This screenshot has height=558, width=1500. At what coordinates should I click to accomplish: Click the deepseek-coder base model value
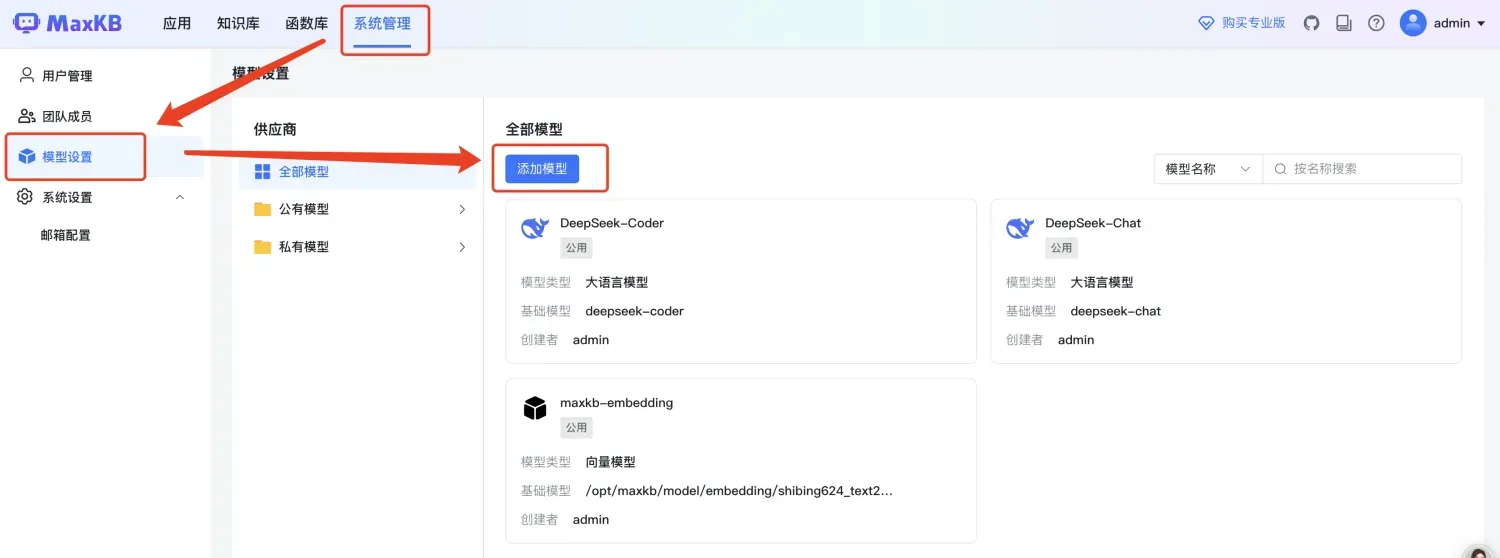(634, 311)
